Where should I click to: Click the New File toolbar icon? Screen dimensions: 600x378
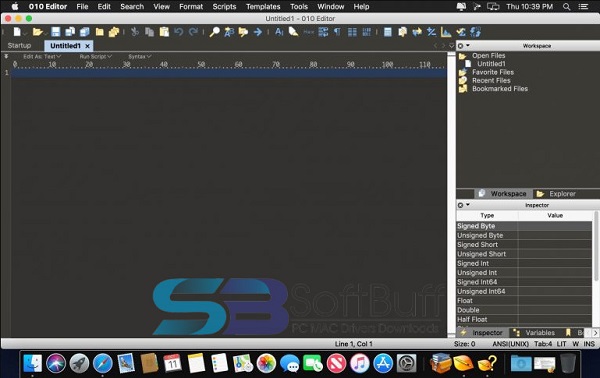click(17, 32)
